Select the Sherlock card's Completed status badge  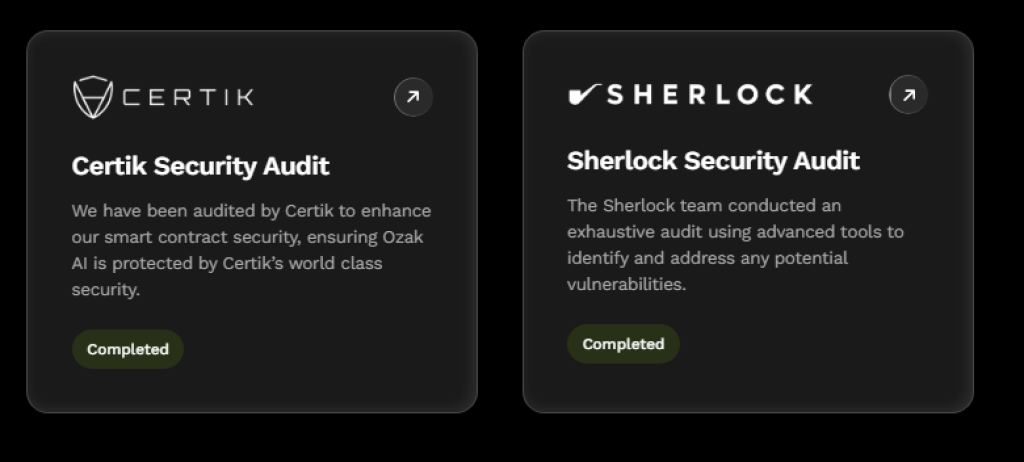point(623,344)
